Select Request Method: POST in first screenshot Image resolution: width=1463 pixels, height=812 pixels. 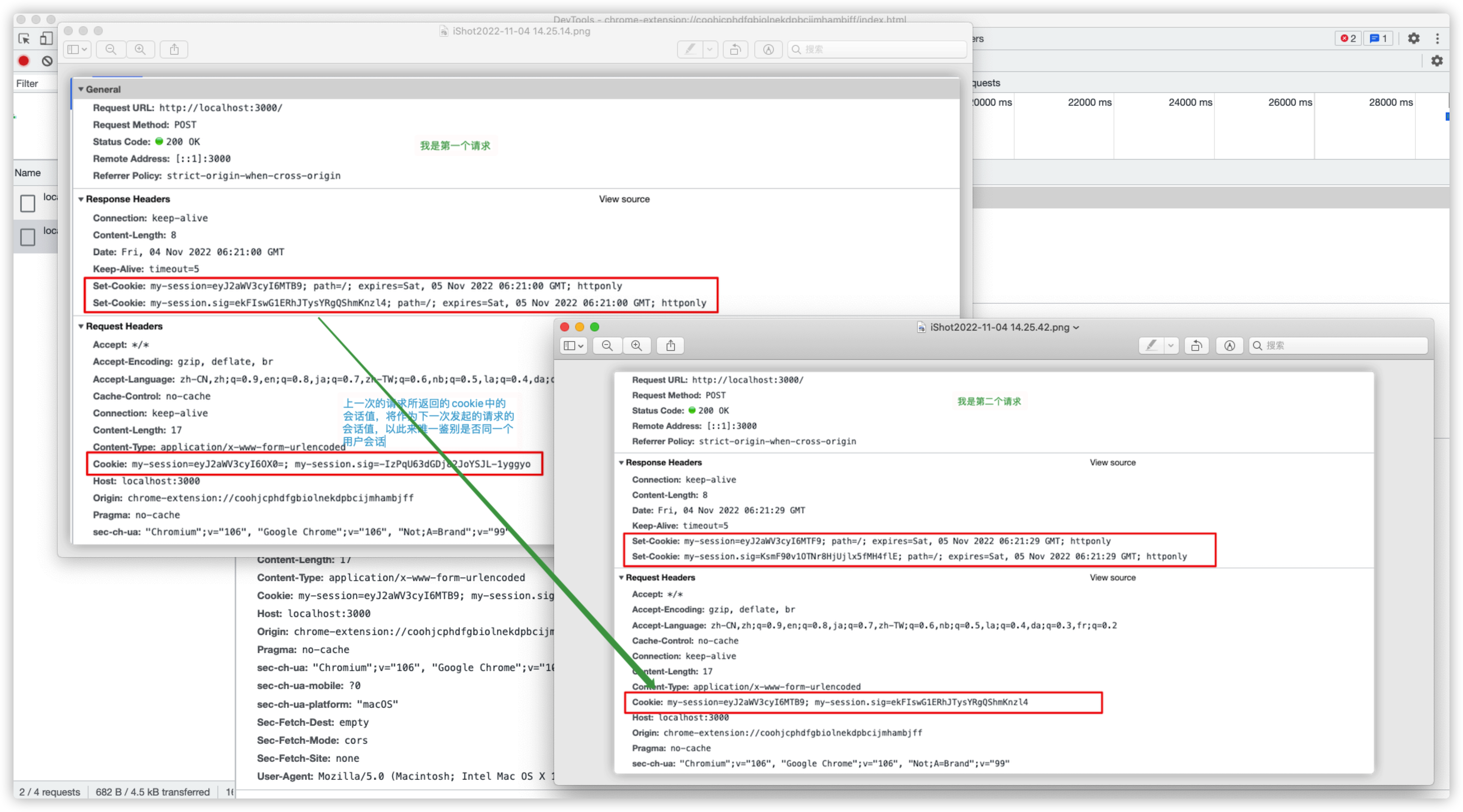145,125
